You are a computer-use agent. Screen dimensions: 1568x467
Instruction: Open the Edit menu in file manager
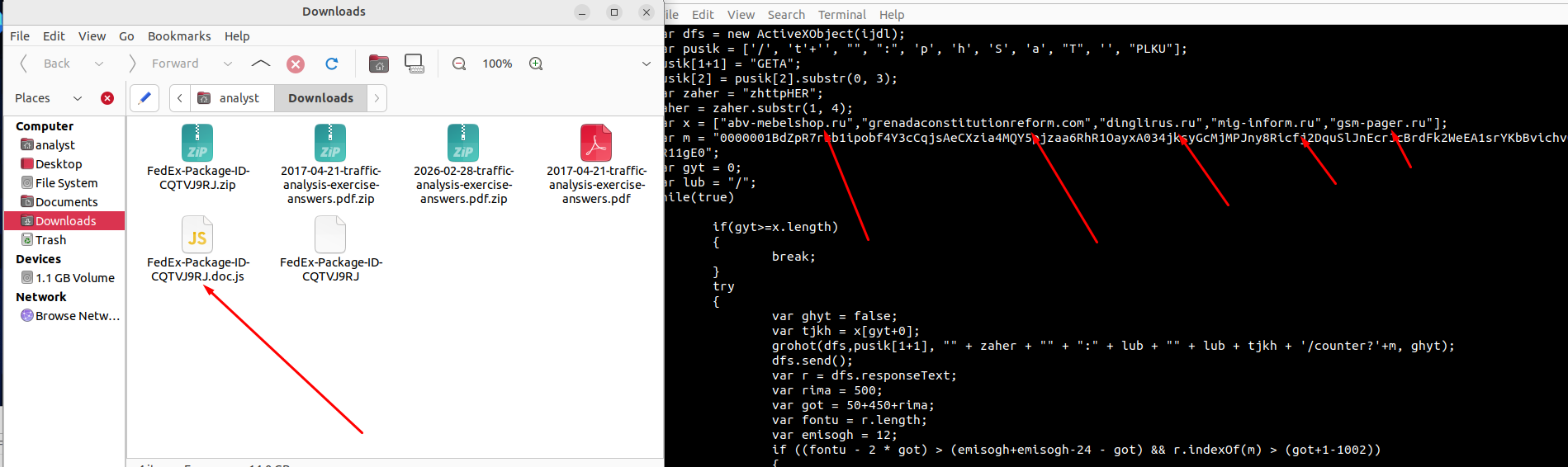tap(54, 36)
